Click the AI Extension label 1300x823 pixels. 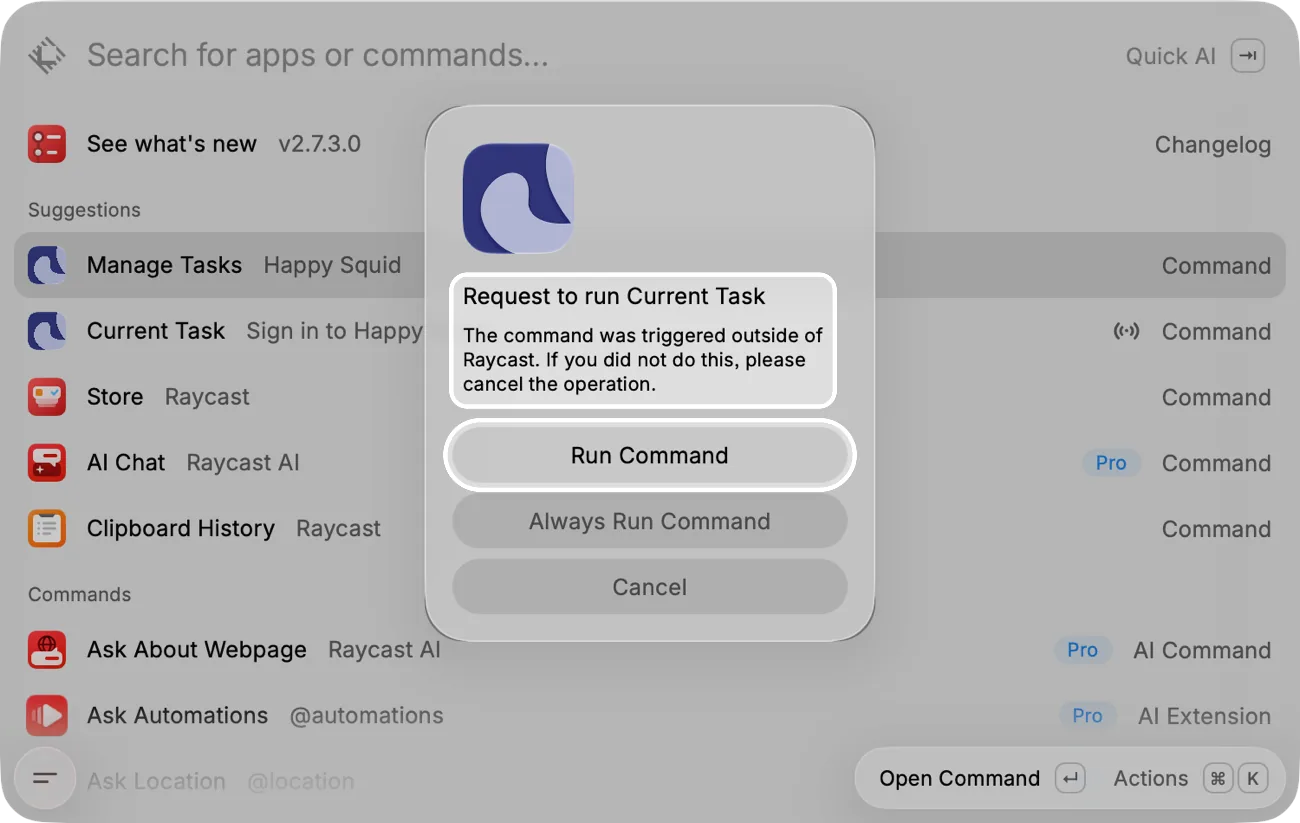pos(1205,716)
